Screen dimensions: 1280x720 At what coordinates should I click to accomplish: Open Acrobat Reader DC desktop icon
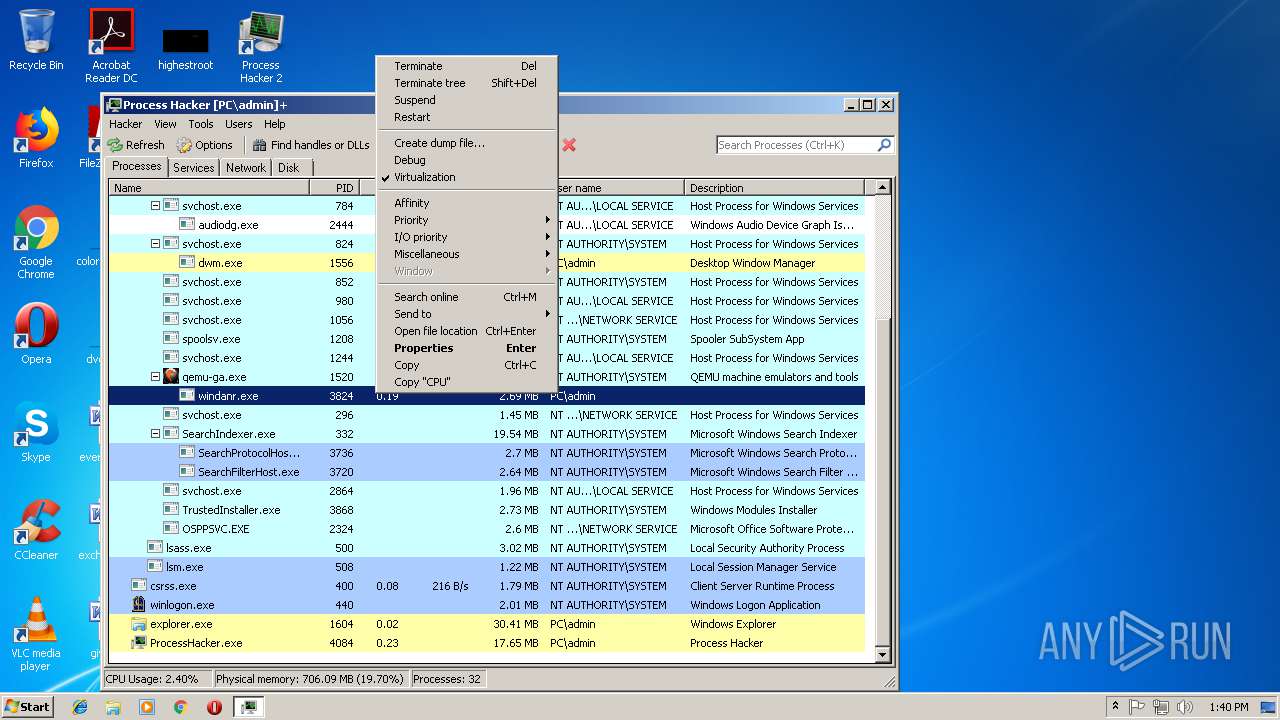tap(111, 46)
